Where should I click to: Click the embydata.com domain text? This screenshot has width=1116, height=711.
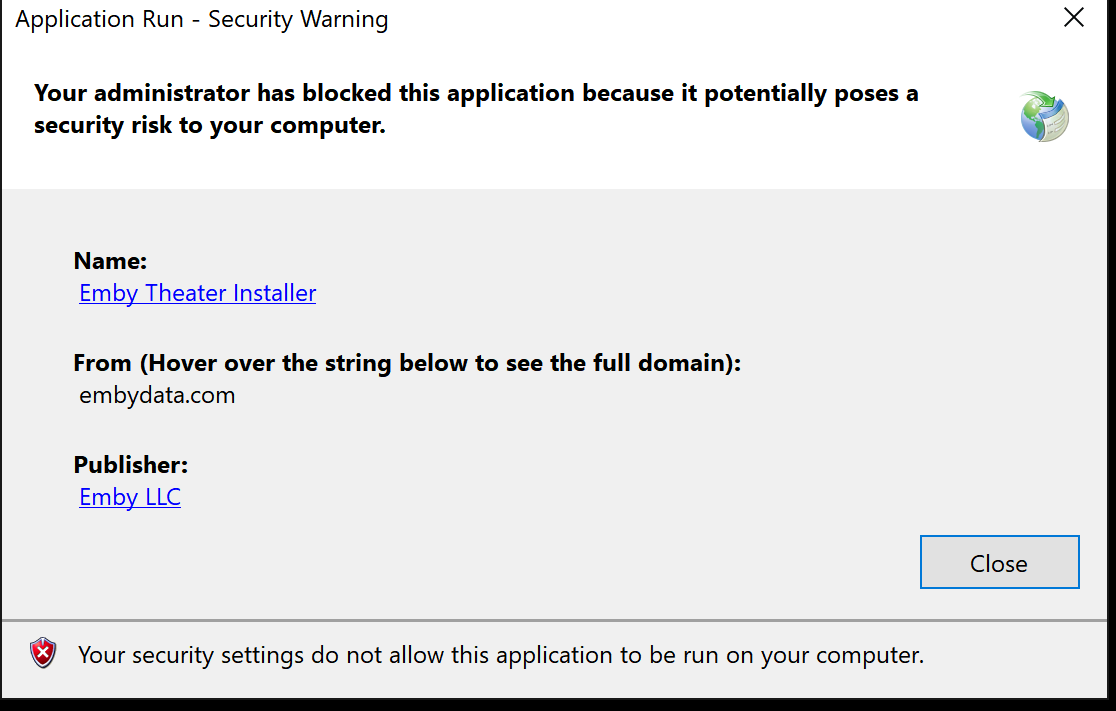pos(157,395)
